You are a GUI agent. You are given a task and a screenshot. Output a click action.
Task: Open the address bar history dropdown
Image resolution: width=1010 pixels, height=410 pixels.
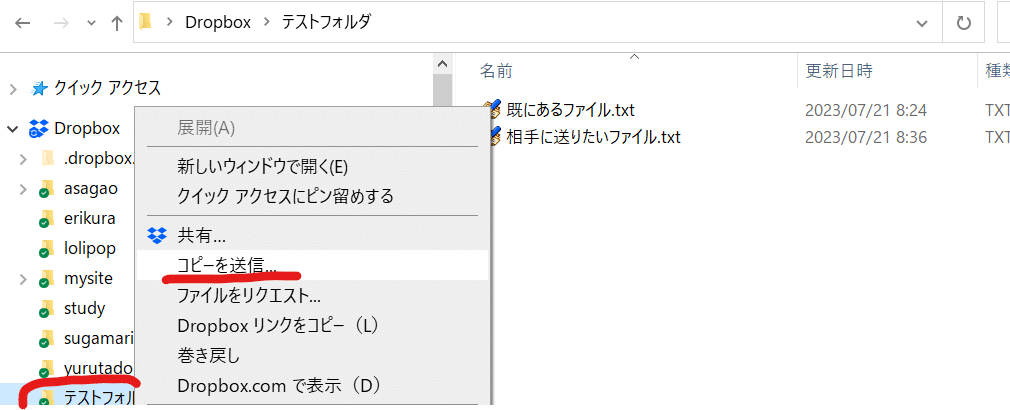[x=921, y=23]
